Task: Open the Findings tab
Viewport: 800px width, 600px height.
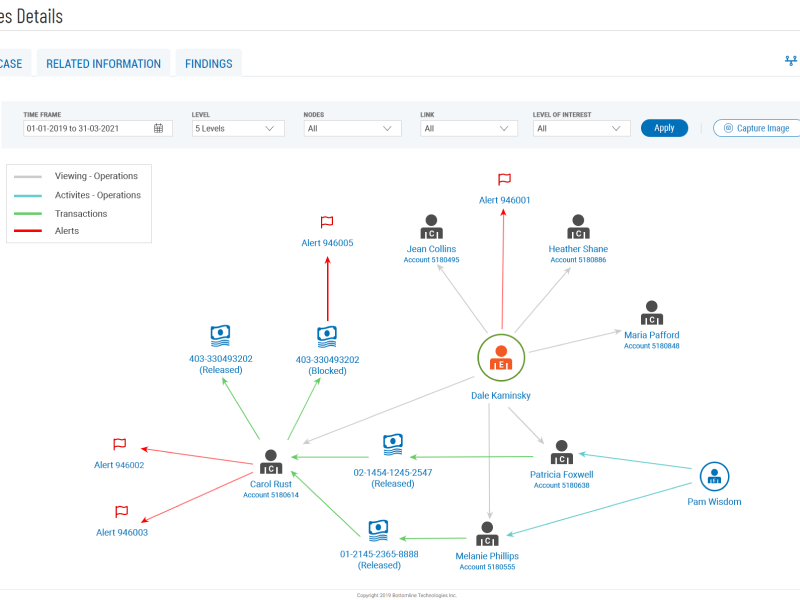Action: pyautogui.click(x=208, y=64)
